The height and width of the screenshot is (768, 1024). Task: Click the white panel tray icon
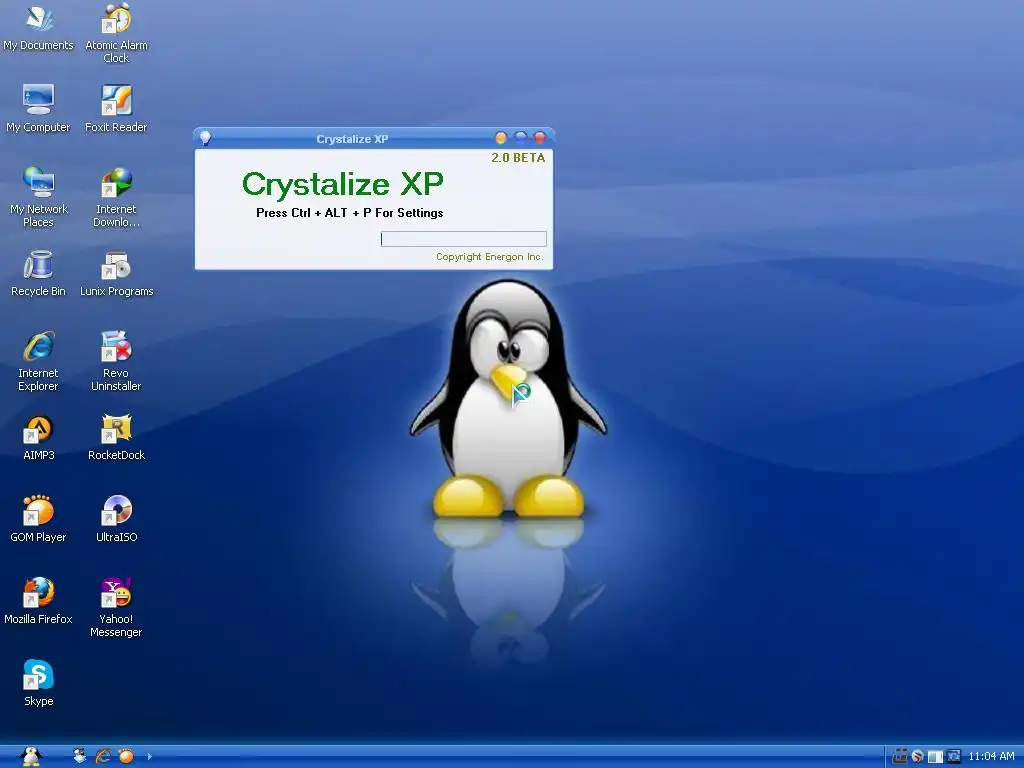935,756
